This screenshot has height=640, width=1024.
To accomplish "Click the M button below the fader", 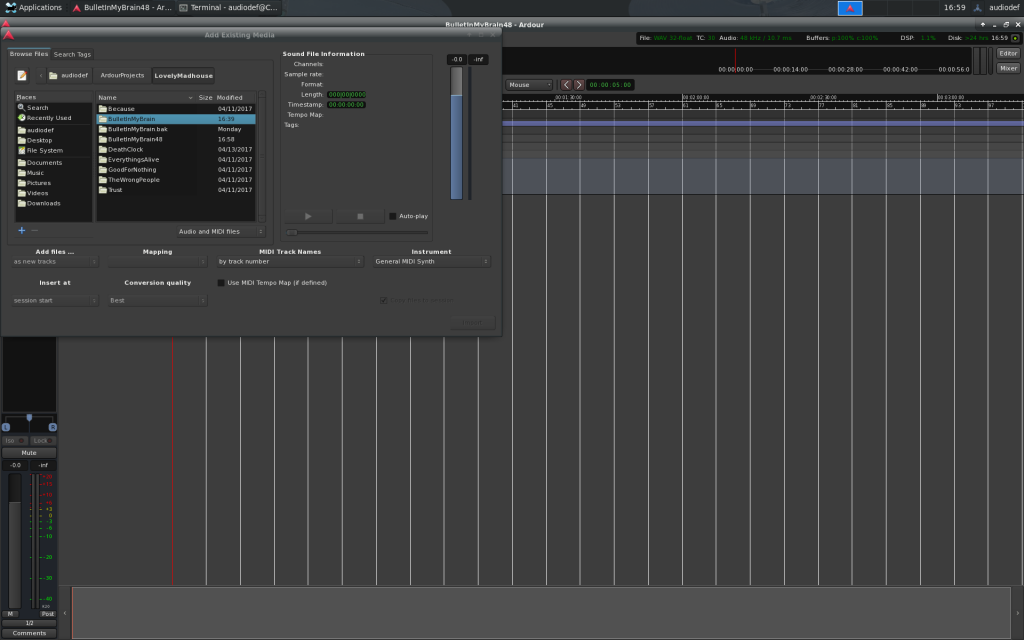I will pyautogui.click(x=10, y=615).
